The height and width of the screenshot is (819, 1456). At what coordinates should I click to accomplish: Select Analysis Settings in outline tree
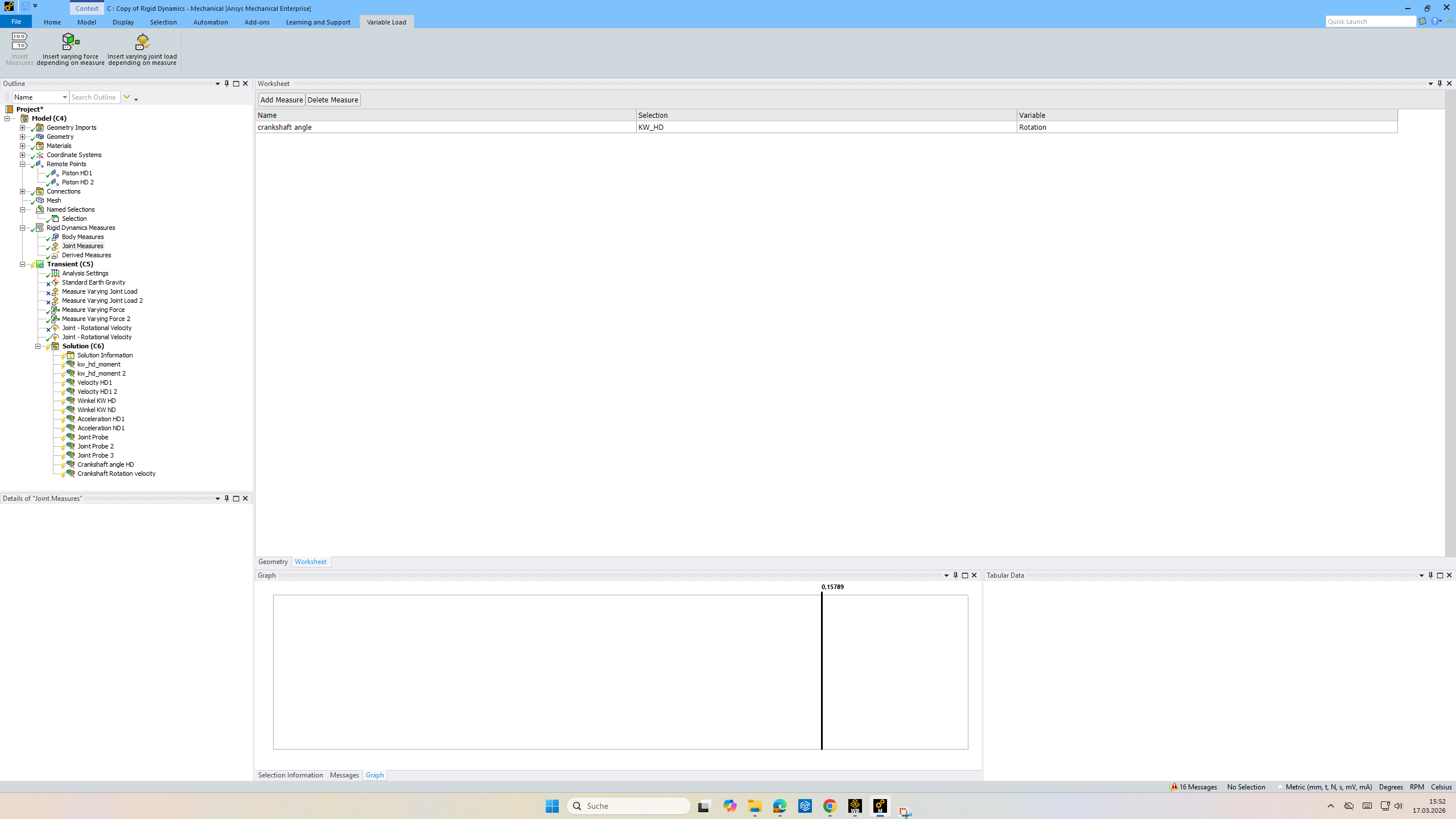coord(85,273)
